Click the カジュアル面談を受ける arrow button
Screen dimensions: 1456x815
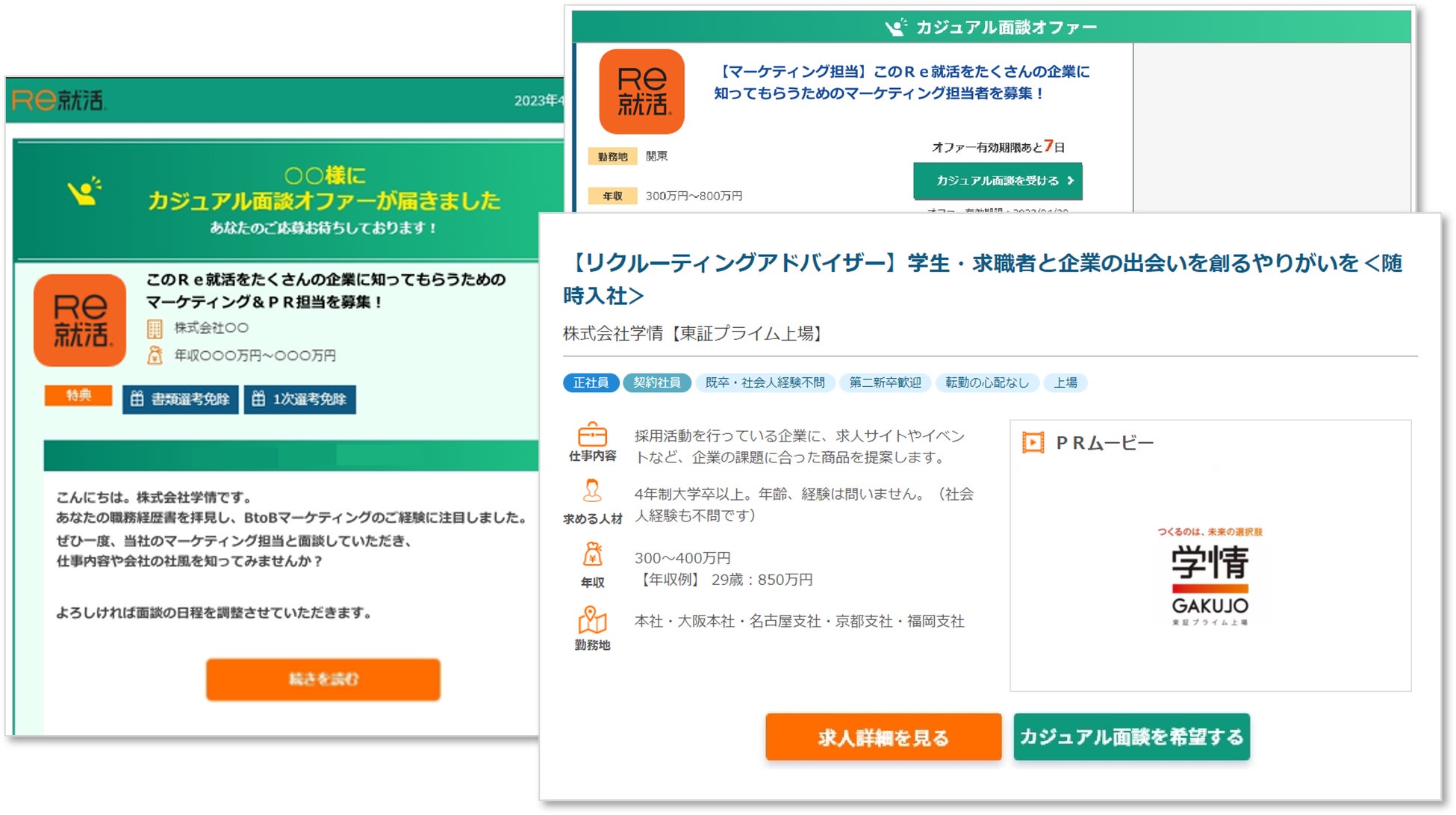[998, 181]
